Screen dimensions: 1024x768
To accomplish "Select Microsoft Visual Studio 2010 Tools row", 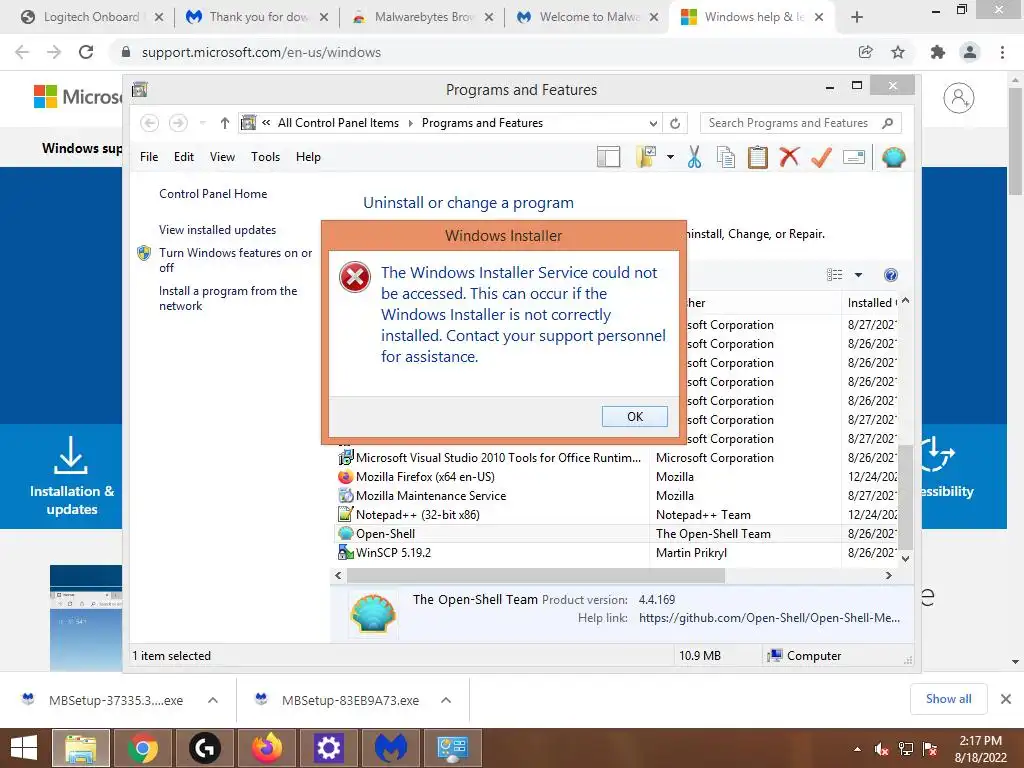I will 616,458.
